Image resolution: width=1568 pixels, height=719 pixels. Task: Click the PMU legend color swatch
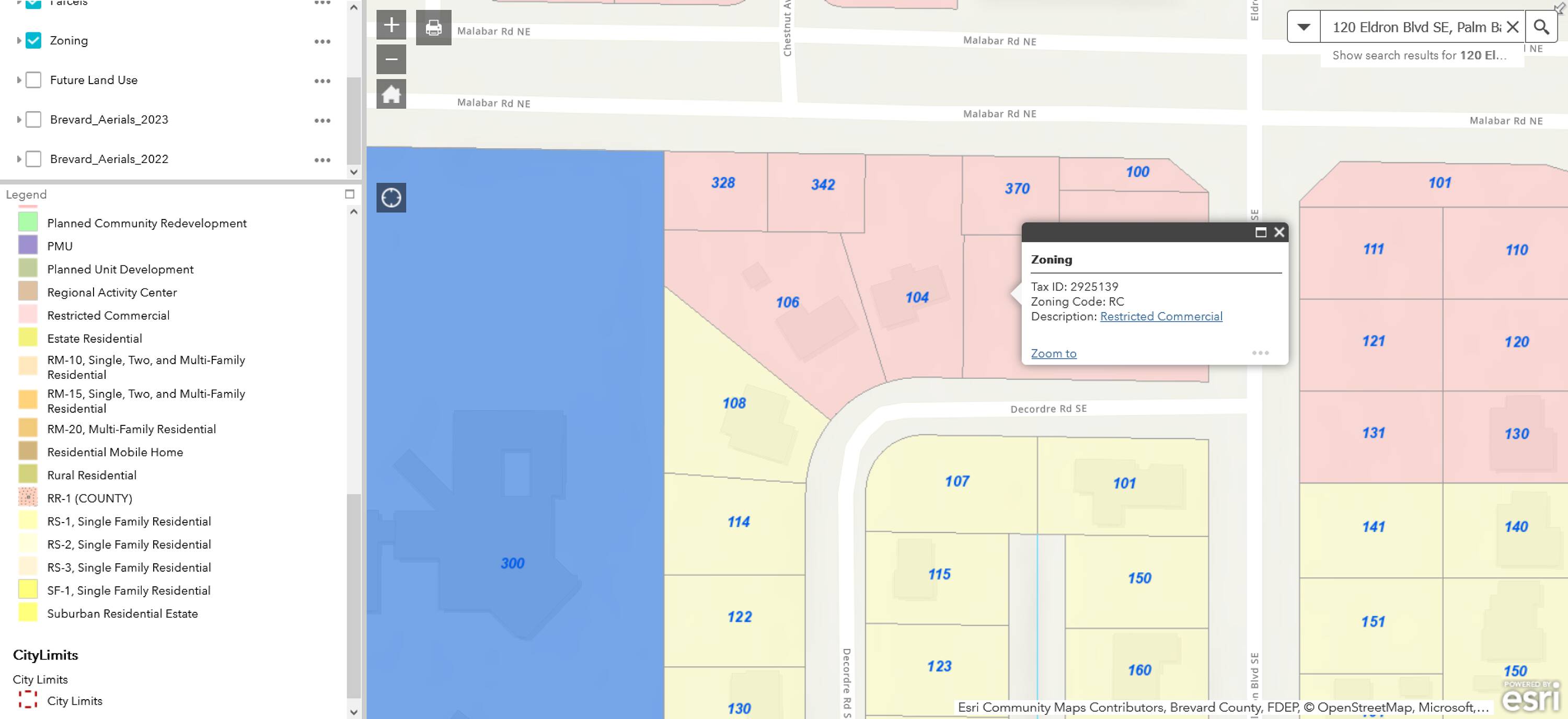28,246
